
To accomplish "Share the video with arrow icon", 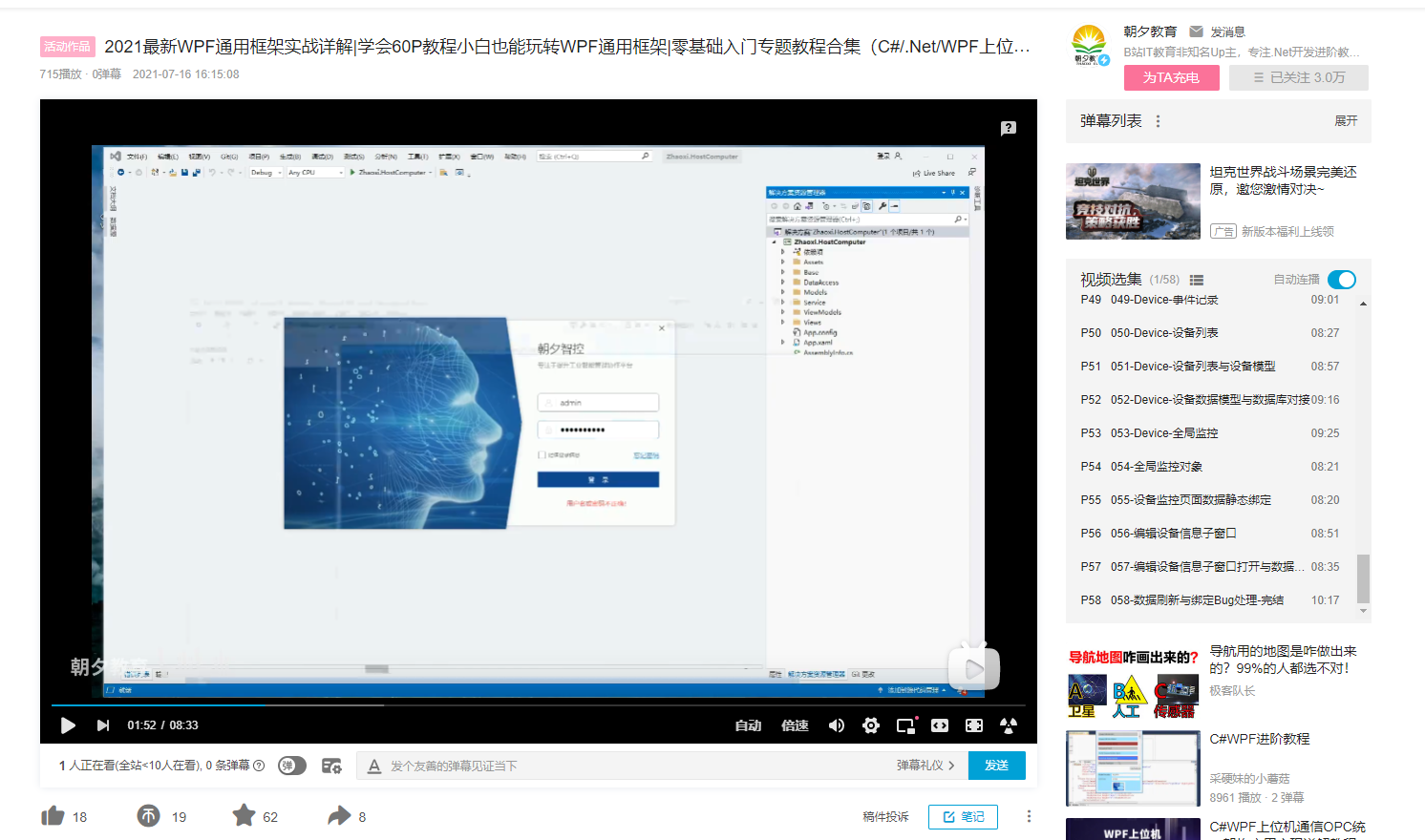I will click(x=339, y=816).
